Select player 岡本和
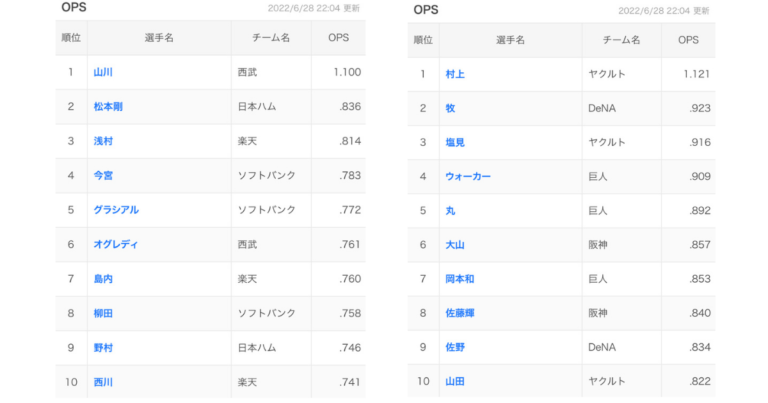The image size is (768, 403). 462,279
